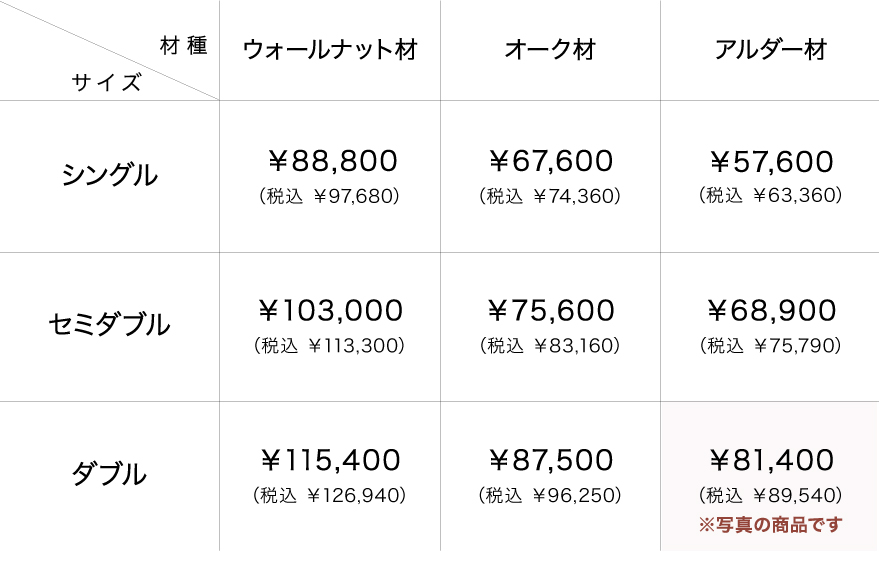Click the 材種 header label
Viewport: 879px width, 571px height.
click(183, 45)
